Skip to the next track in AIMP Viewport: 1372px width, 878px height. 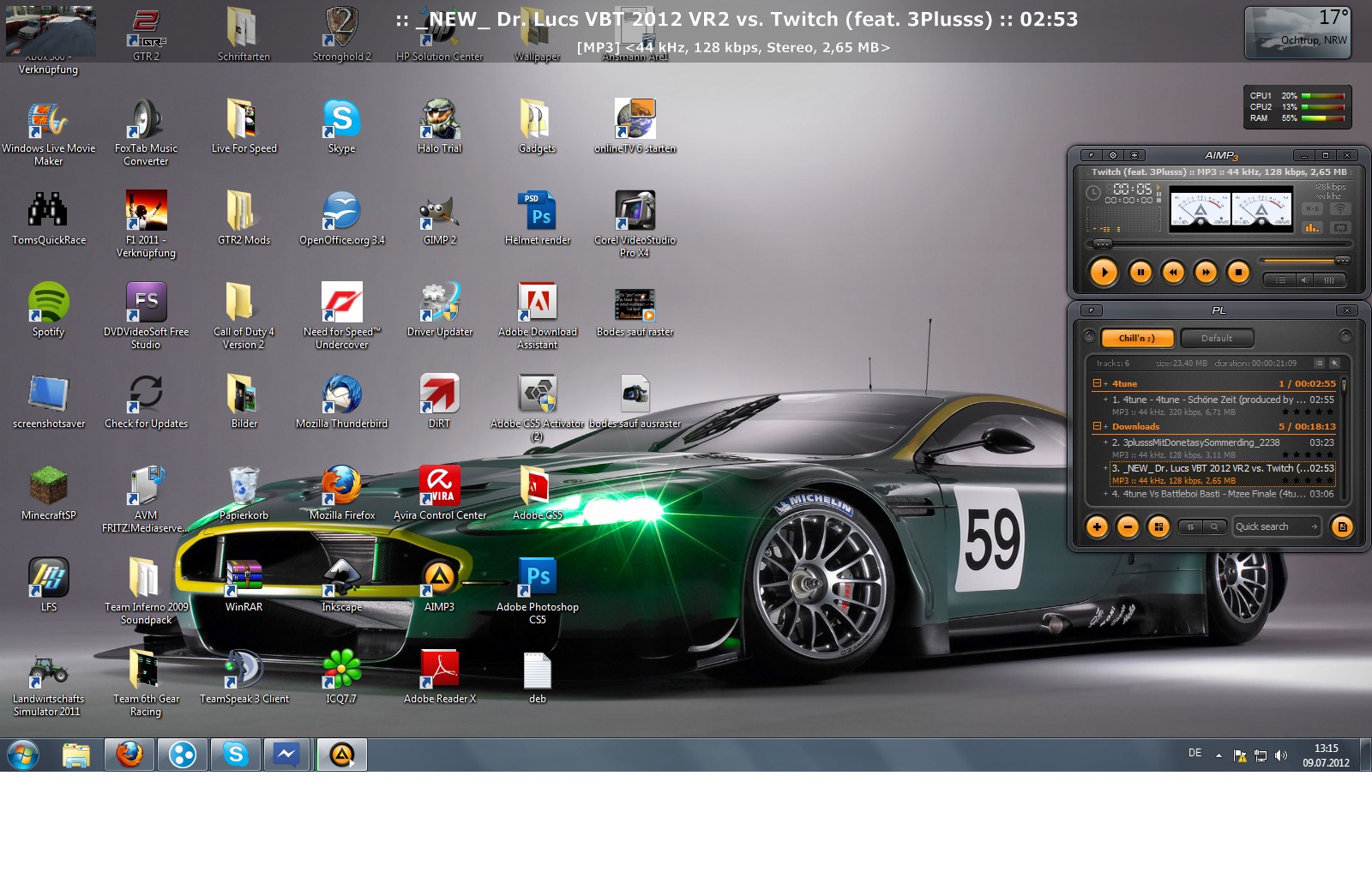pos(1206,273)
